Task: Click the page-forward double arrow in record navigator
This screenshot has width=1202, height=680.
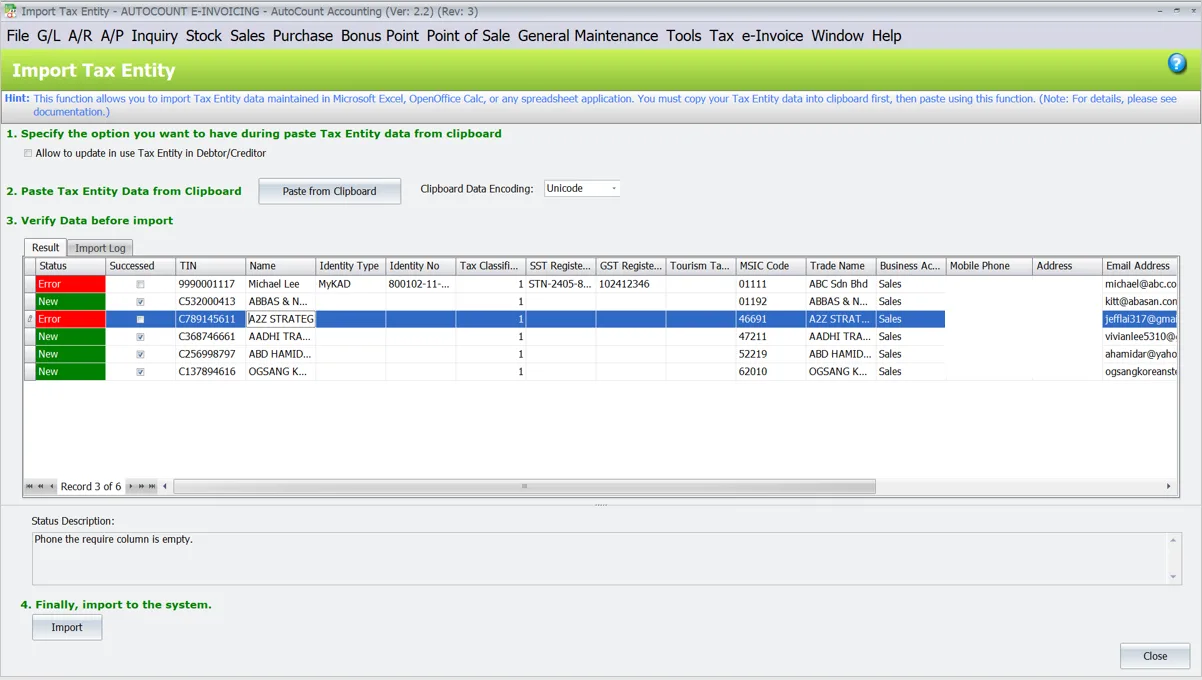Action: [141, 486]
